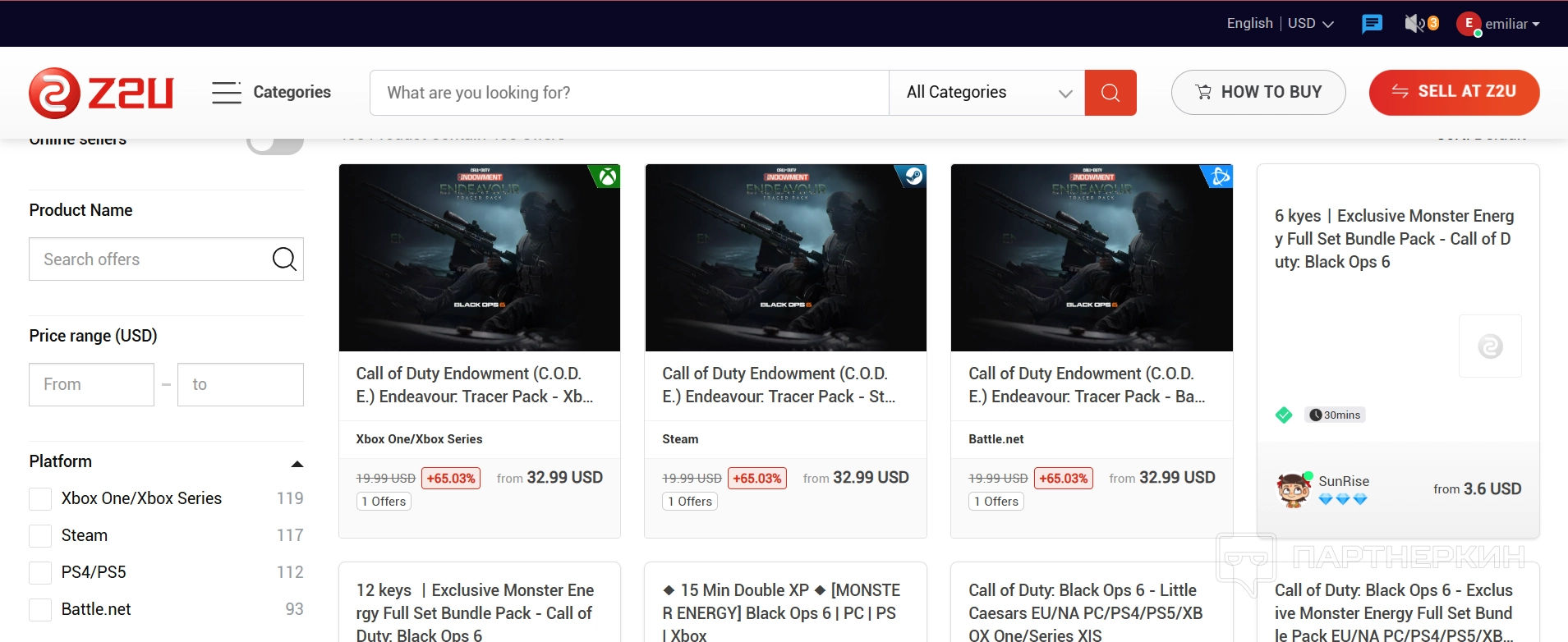This screenshot has width=1568, height=642.
Task: Click the 'Battle.net' platform label on third card
Action: pyautogui.click(x=996, y=439)
